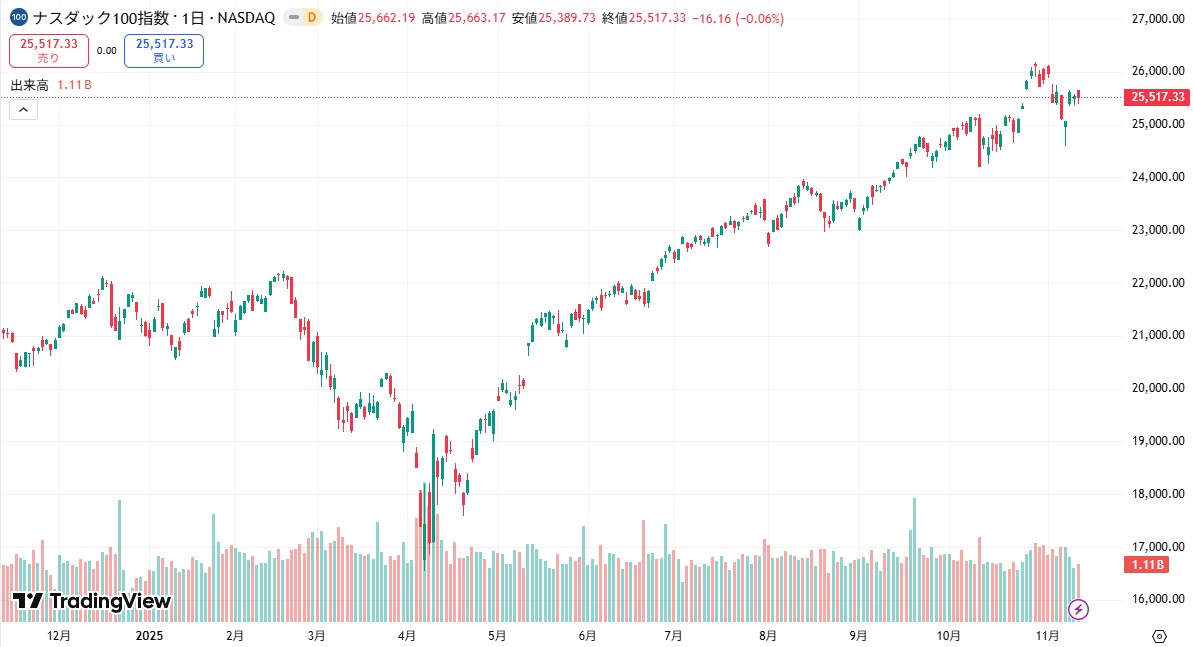Click the Nasdaq 100 symbol logo icon
Viewport: 1193px width, 647px height.
(x=18, y=18)
